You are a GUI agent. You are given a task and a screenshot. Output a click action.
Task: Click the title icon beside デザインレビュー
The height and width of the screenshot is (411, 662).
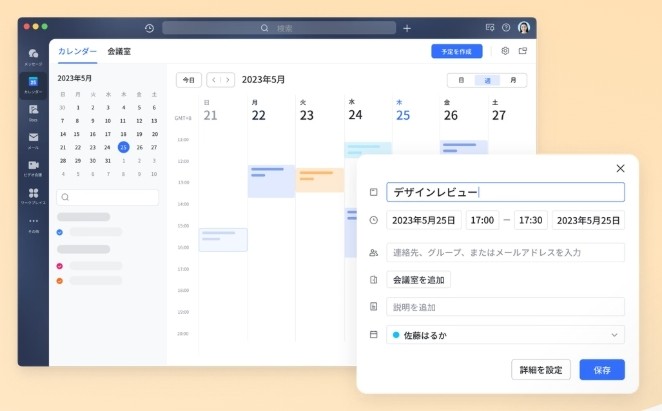(x=374, y=192)
